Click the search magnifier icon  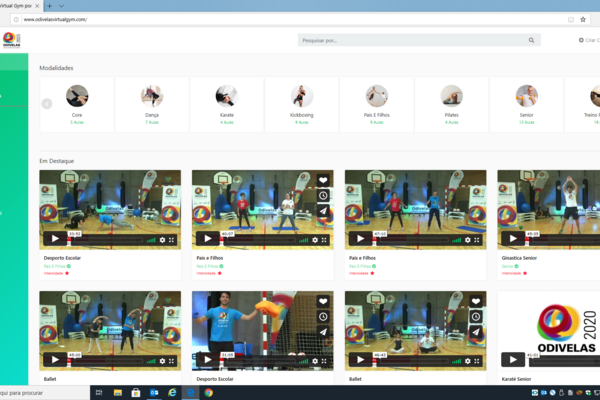coord(531,41)
